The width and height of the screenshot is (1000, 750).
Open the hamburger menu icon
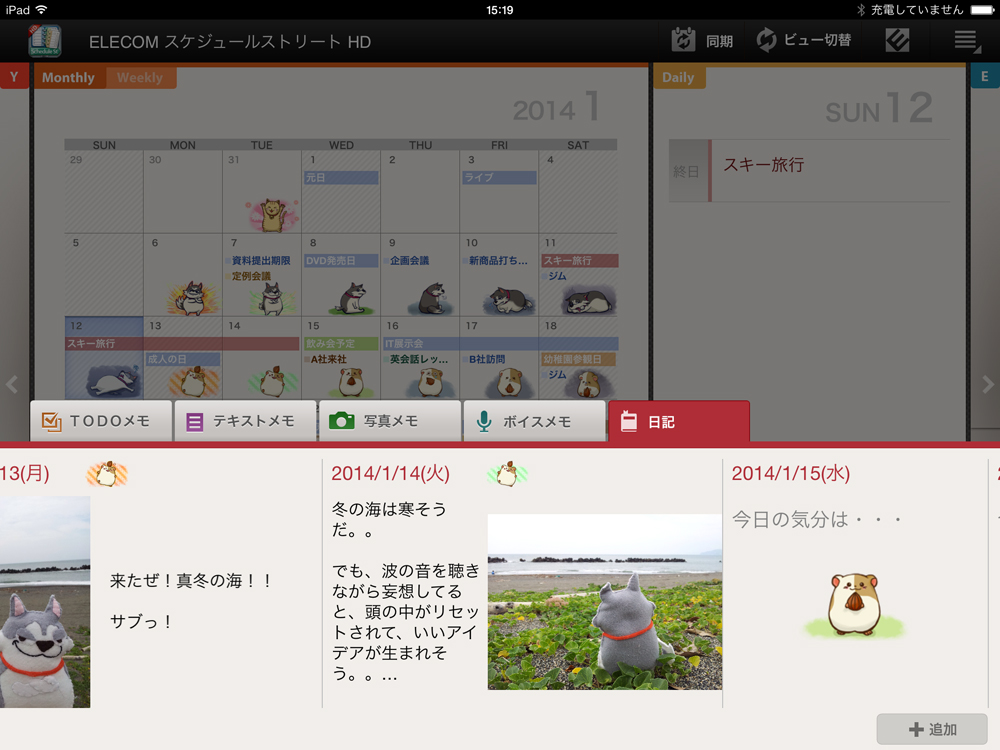pos(967,41)
